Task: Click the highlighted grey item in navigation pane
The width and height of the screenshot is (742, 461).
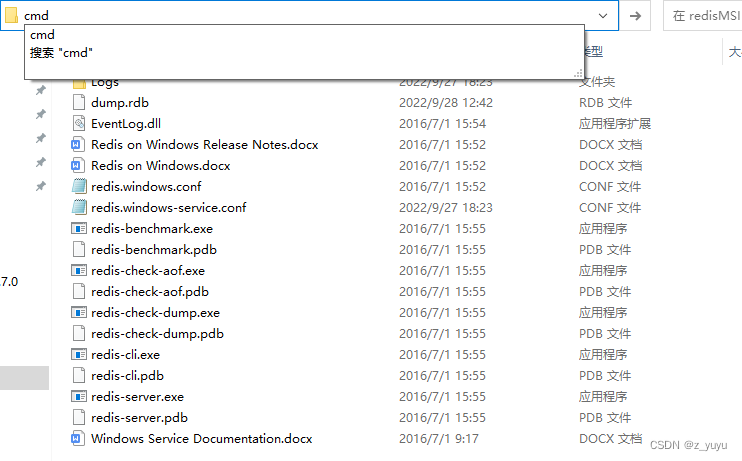Action: (24, 378)
